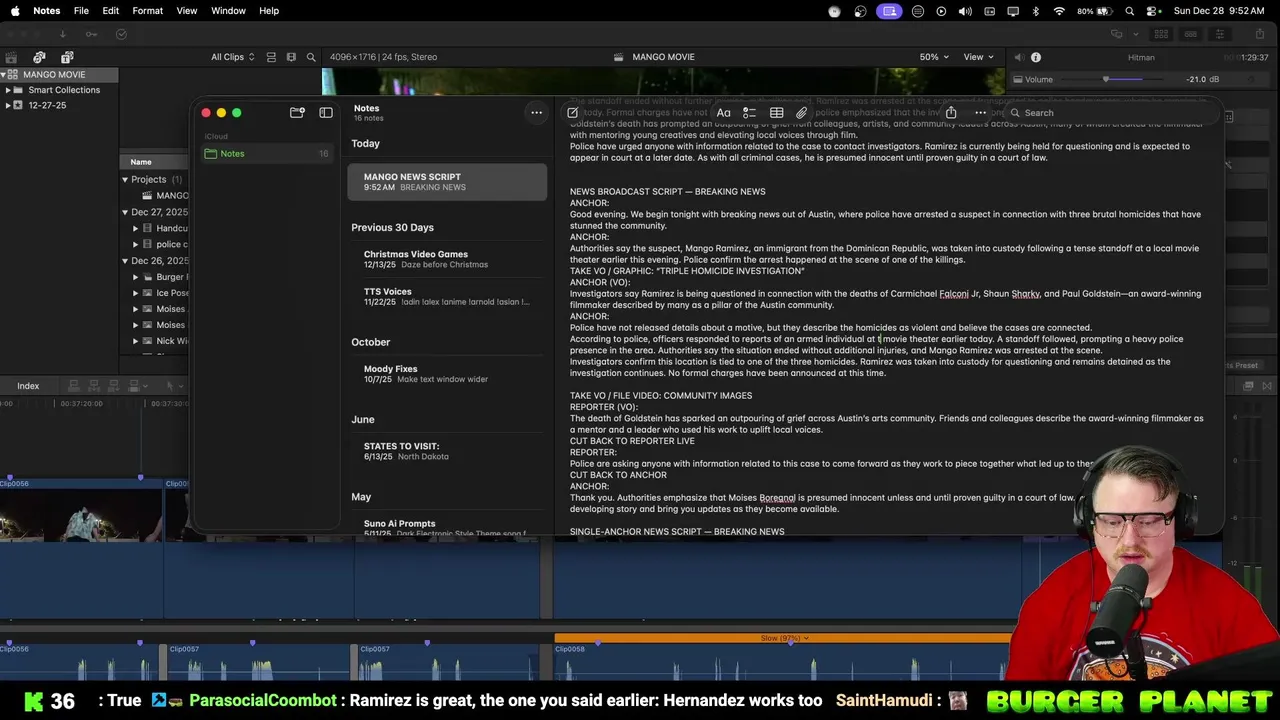The image size is (1280, 720).
Task: Open TTS Voices note
Action: coord(447,296)
